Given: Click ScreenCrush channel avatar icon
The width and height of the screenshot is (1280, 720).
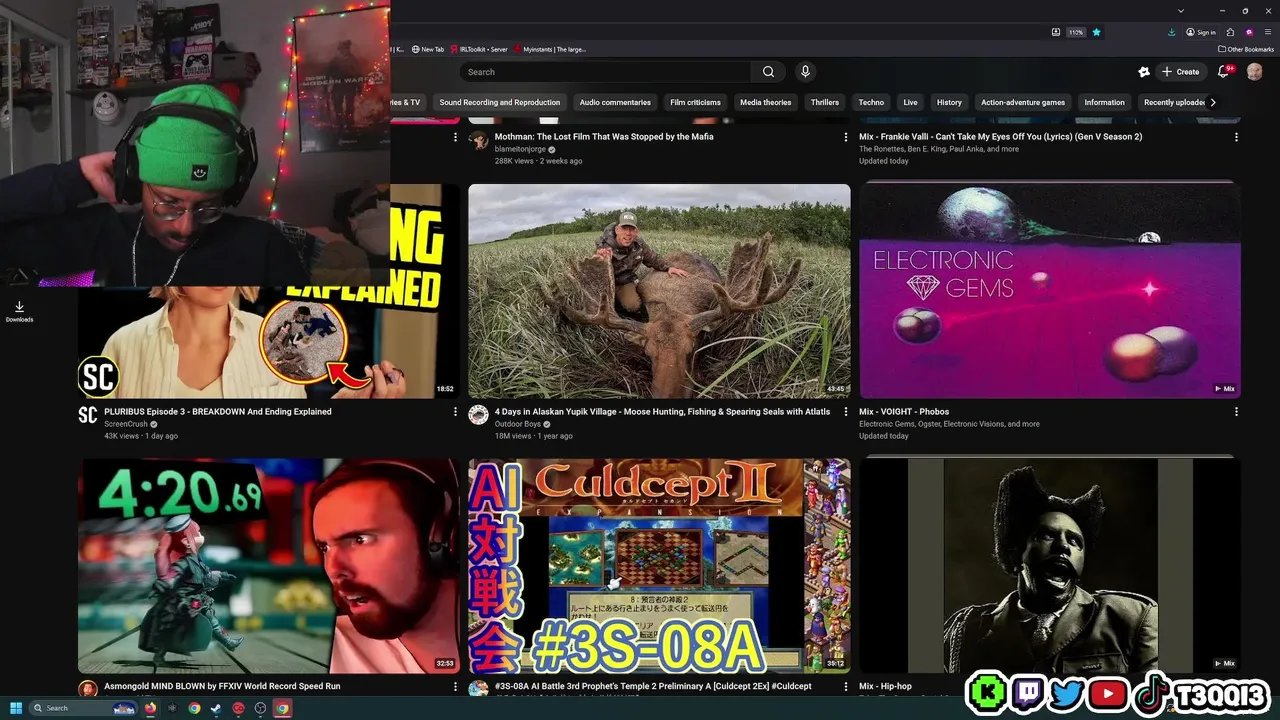Looking at the screenshot, I should 88,415.
